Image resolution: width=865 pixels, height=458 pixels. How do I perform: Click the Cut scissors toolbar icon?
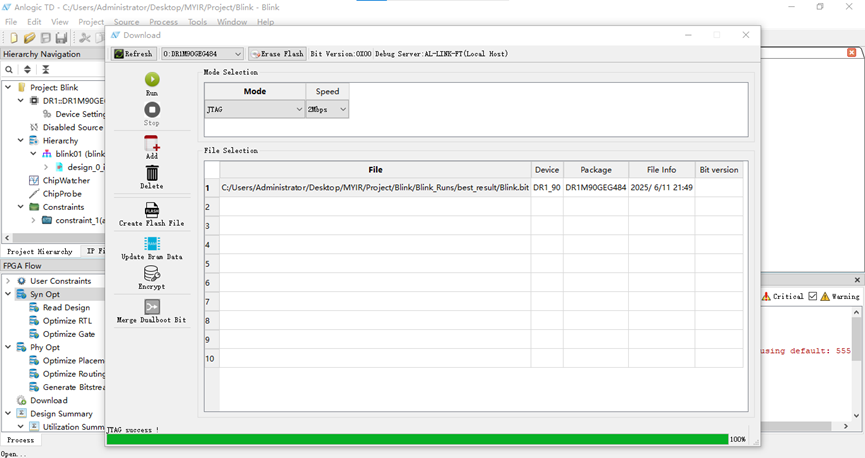tap(85, 38)
